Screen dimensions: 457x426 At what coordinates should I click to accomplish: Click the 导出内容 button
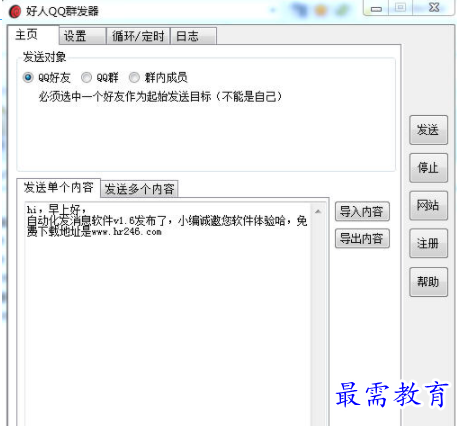point(362,238)
